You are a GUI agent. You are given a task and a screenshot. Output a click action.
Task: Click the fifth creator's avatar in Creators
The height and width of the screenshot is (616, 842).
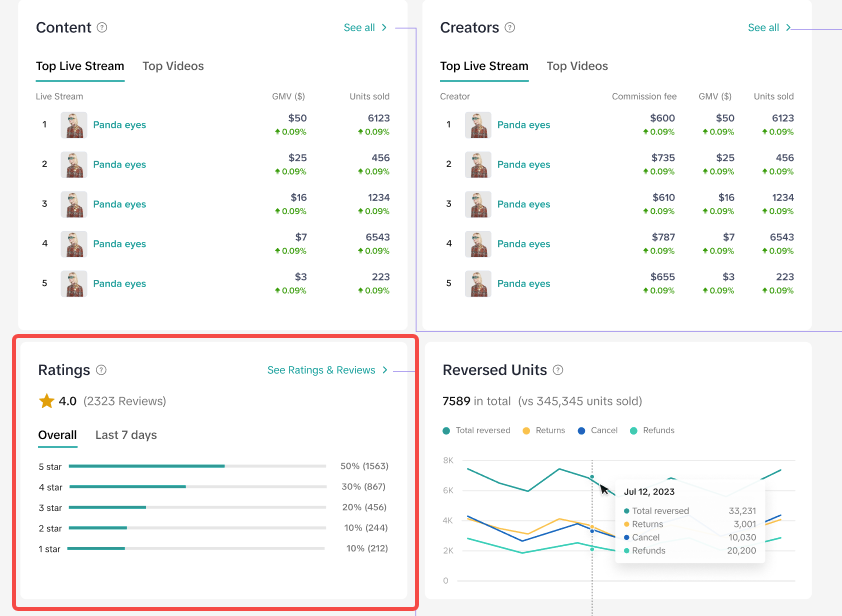(478, 284)
